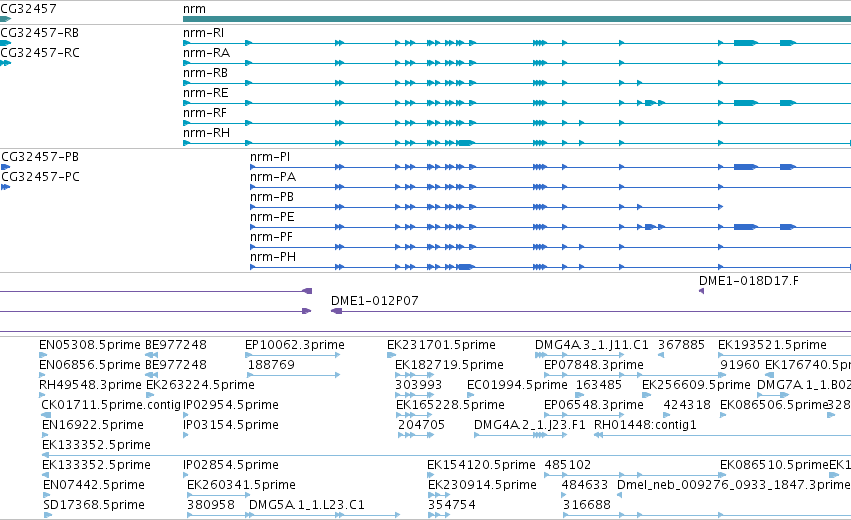The width and height of the screenshot is (851, 520).
Task: Click EST label RH49548.3prime
Action: coord(90,385)
